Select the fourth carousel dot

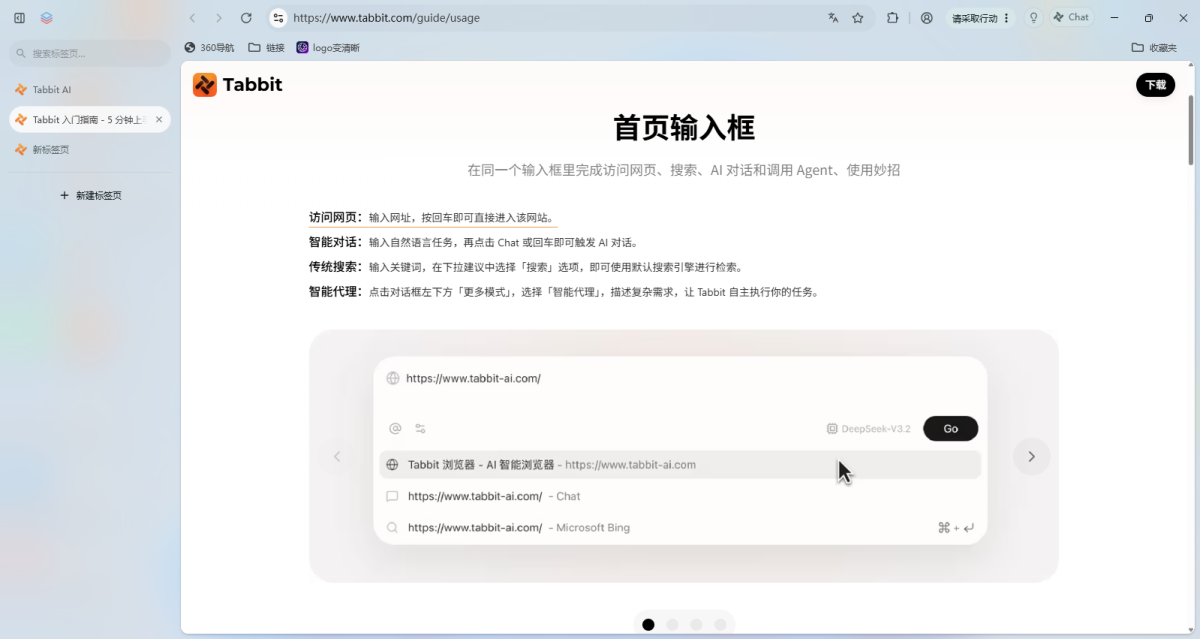pyautogui.click(x=720, y=625)
